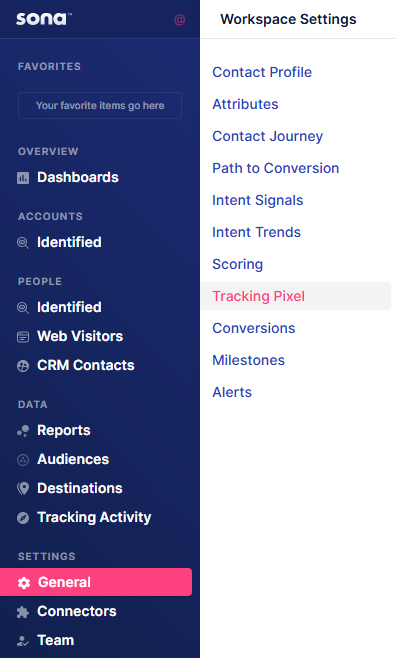
Task: Select Path to Conversion
Action: tap(276, 168)
